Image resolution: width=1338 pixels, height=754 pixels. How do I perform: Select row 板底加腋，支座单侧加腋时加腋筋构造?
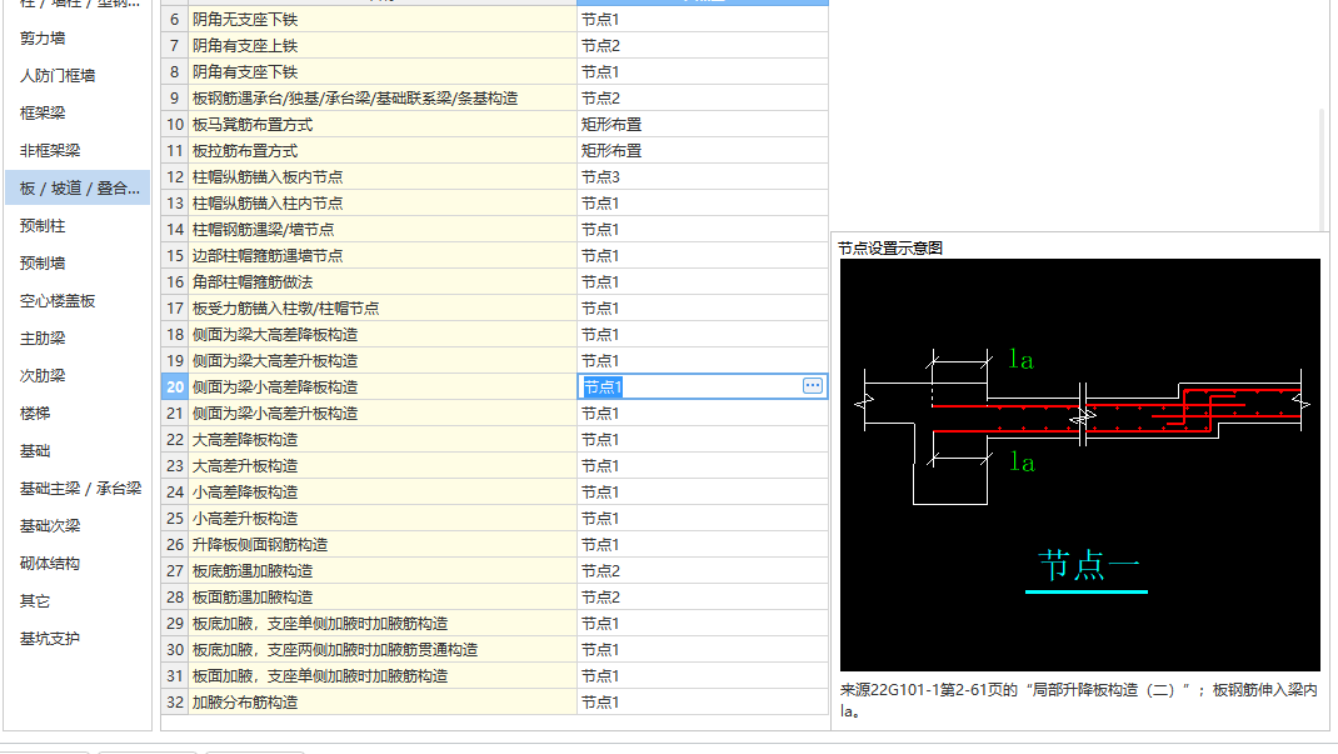(383, 623)
